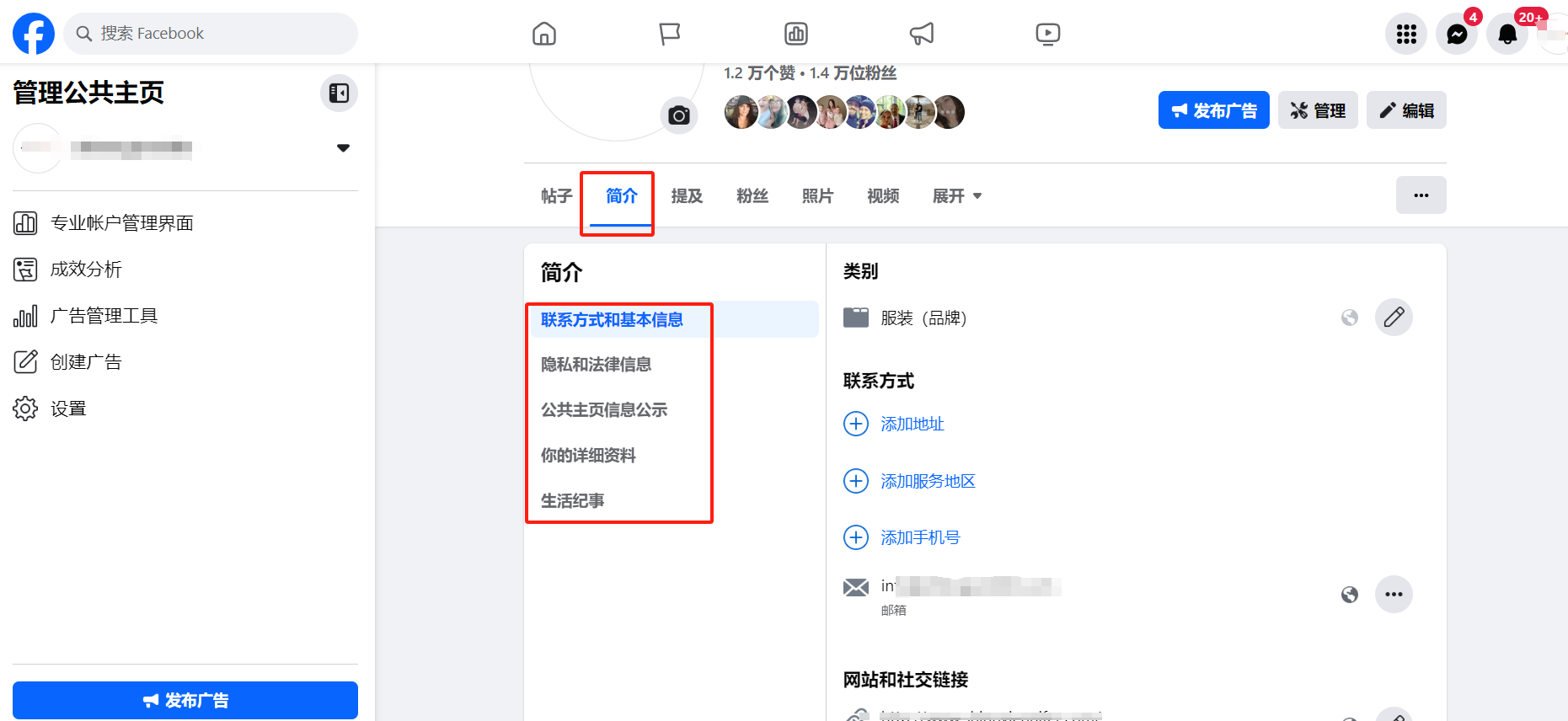The width and height of the screenshot is (1568, 721).
Task: Click the 1.4 万位粉丝 count text
Action: tap(853, 73)
